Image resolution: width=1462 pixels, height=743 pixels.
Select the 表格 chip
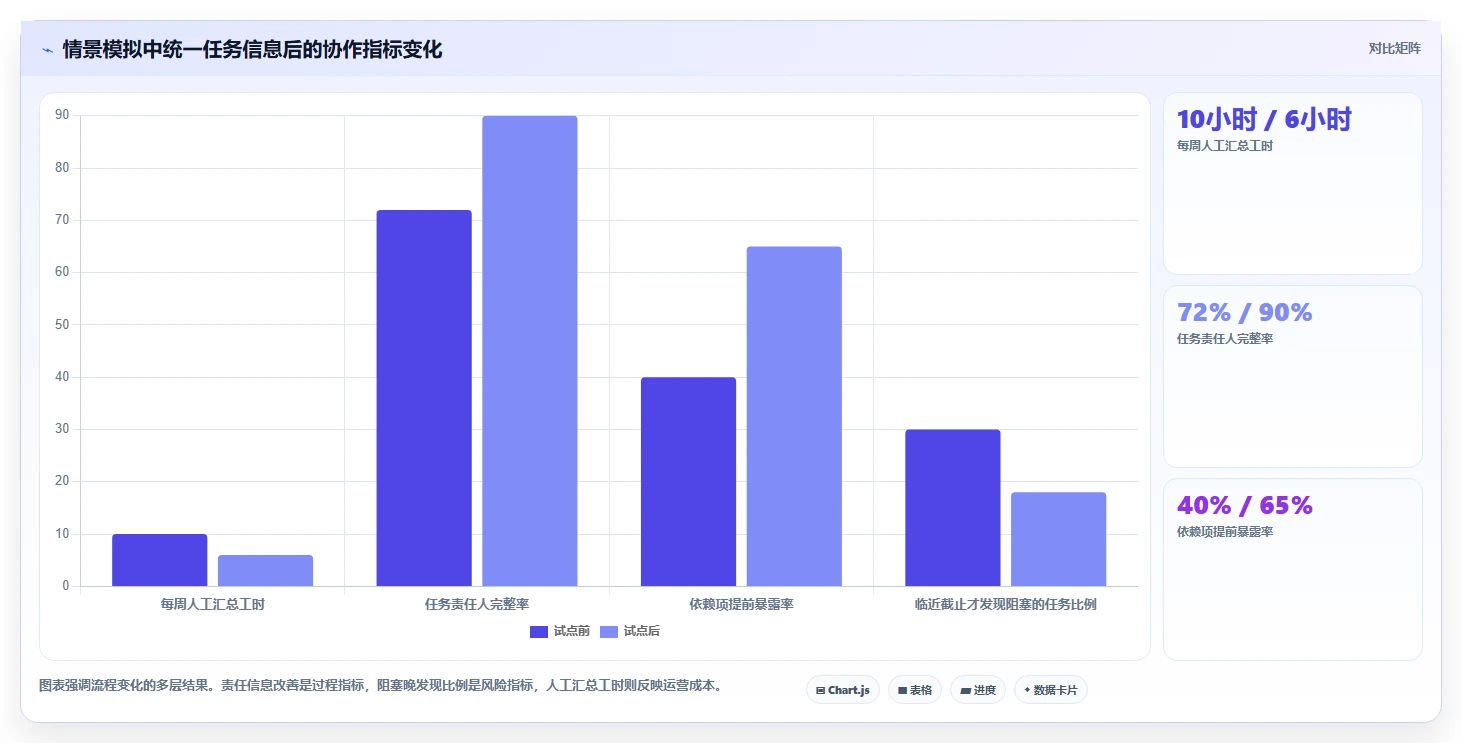click(914, 690)
